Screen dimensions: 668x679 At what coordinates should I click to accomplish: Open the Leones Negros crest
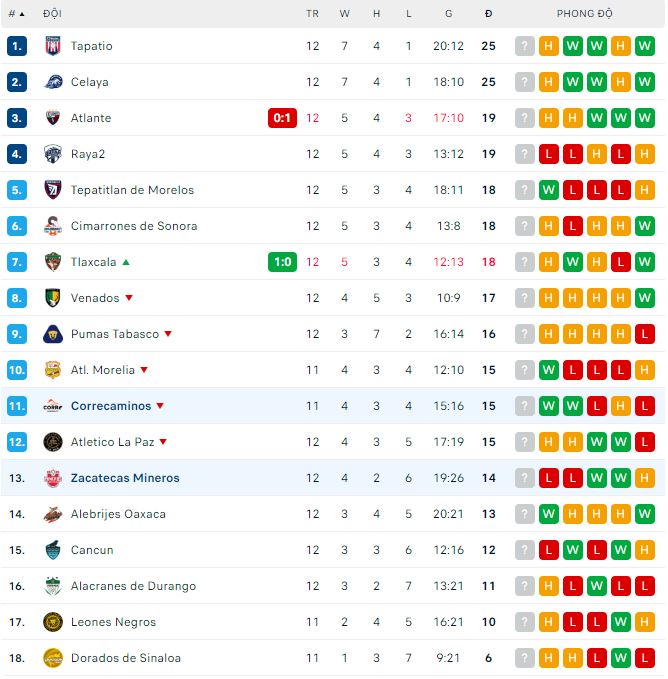pyautogui.click(x=53, y=622)
